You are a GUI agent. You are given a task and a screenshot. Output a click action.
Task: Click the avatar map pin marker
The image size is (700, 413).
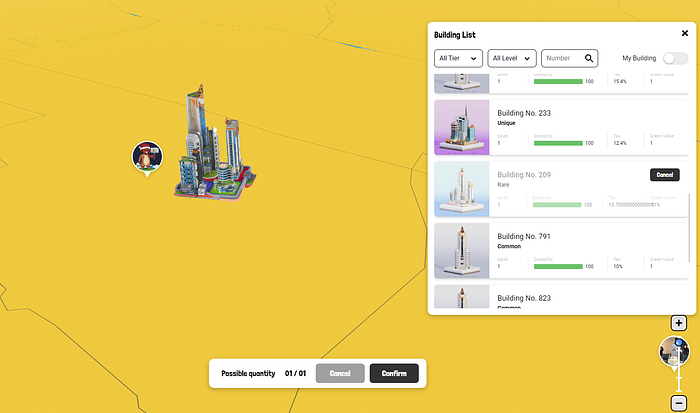(148, 157)
